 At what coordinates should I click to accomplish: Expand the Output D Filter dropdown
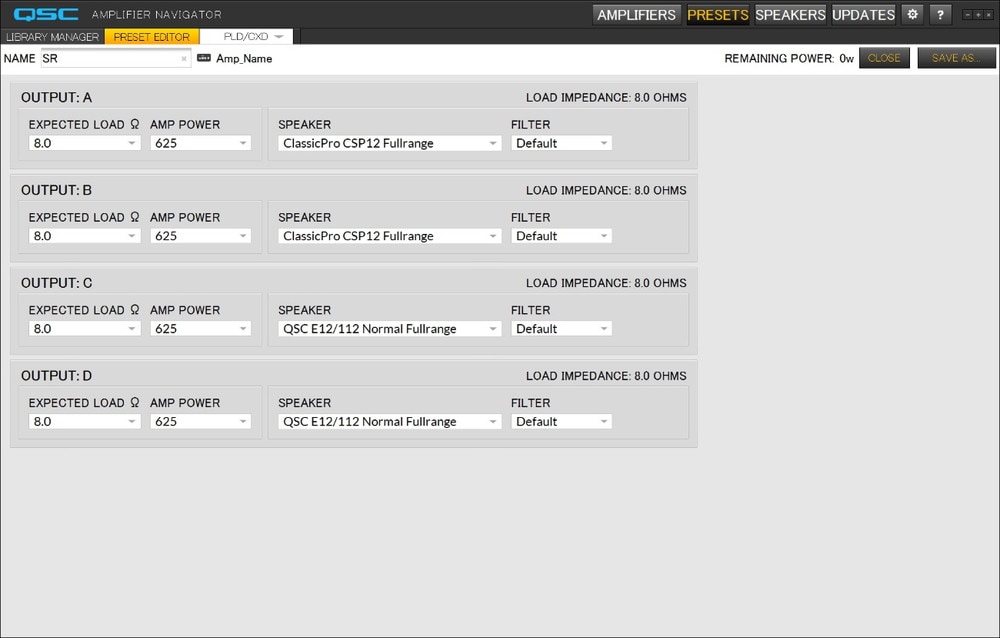point(561,422)
